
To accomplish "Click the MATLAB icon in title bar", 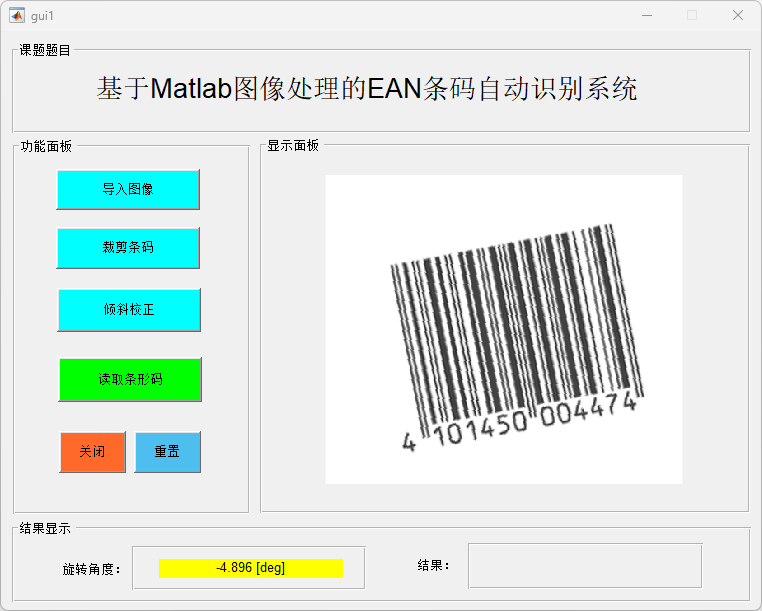I will 17,15.
